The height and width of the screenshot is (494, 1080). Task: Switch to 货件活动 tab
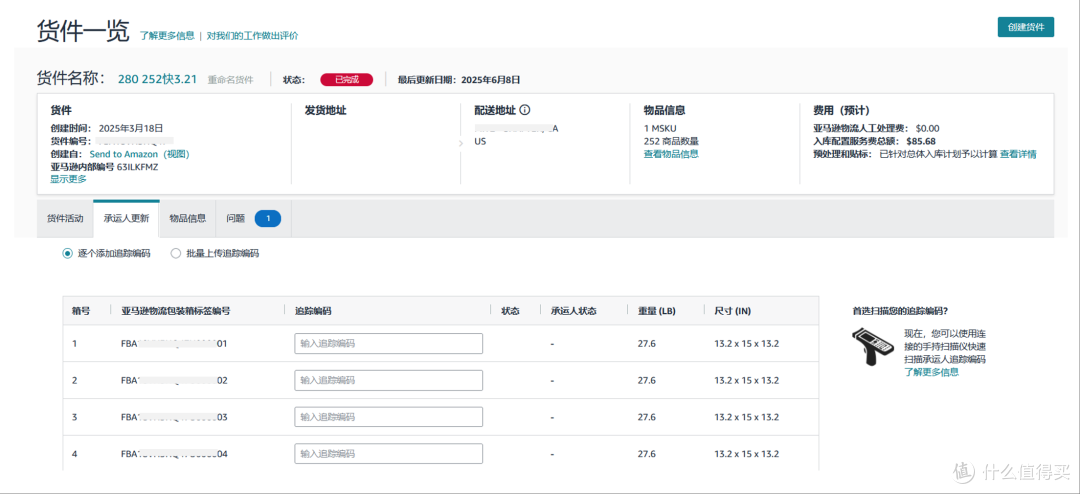click(x=65, y=218)
